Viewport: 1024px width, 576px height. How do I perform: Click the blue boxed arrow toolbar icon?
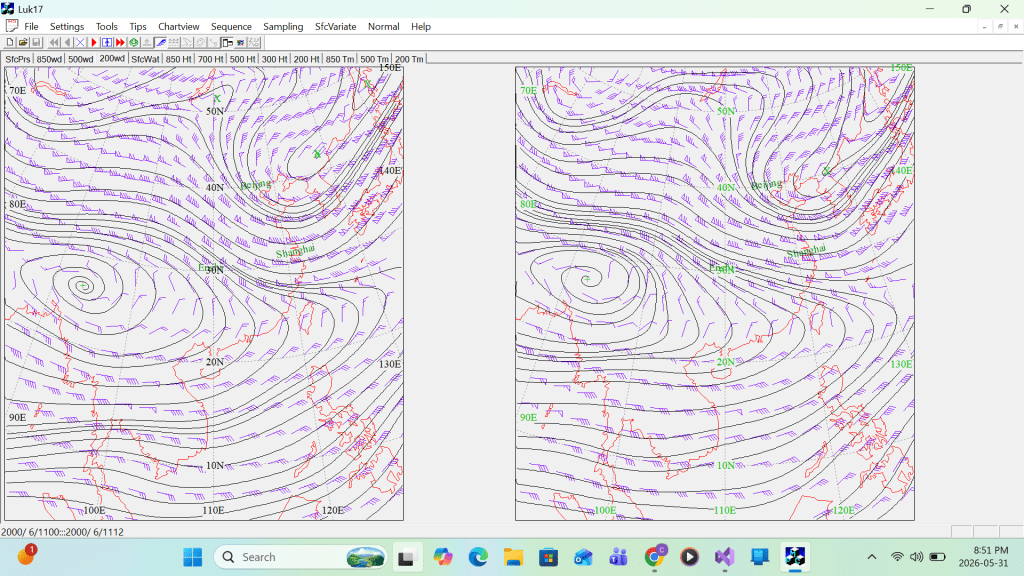point(107,42)
